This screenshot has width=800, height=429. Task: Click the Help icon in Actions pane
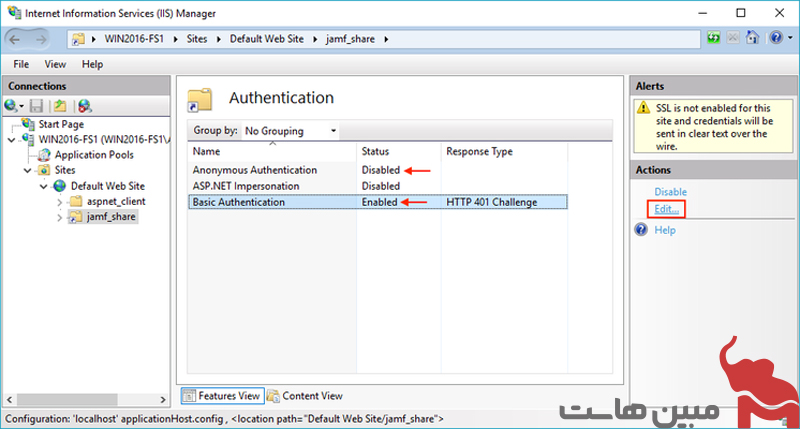641,230
